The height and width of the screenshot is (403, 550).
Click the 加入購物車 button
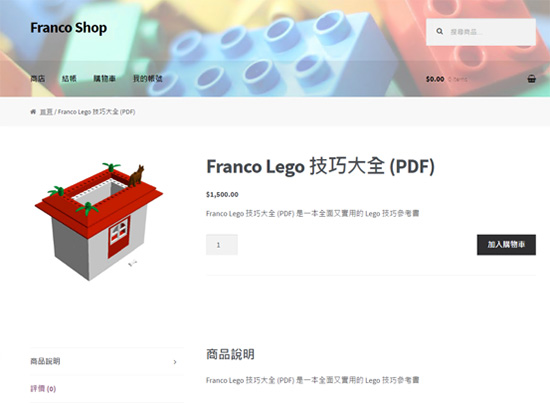tap(506, 244)
